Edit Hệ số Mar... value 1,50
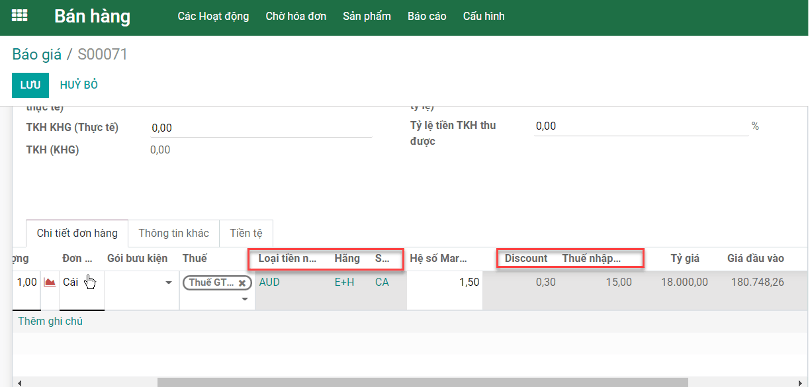Viewport: 810px width, 390px height. (444, 291)
